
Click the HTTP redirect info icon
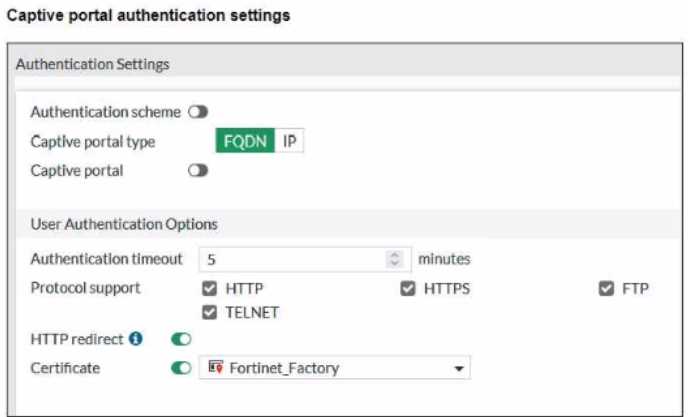pos(136,339)
